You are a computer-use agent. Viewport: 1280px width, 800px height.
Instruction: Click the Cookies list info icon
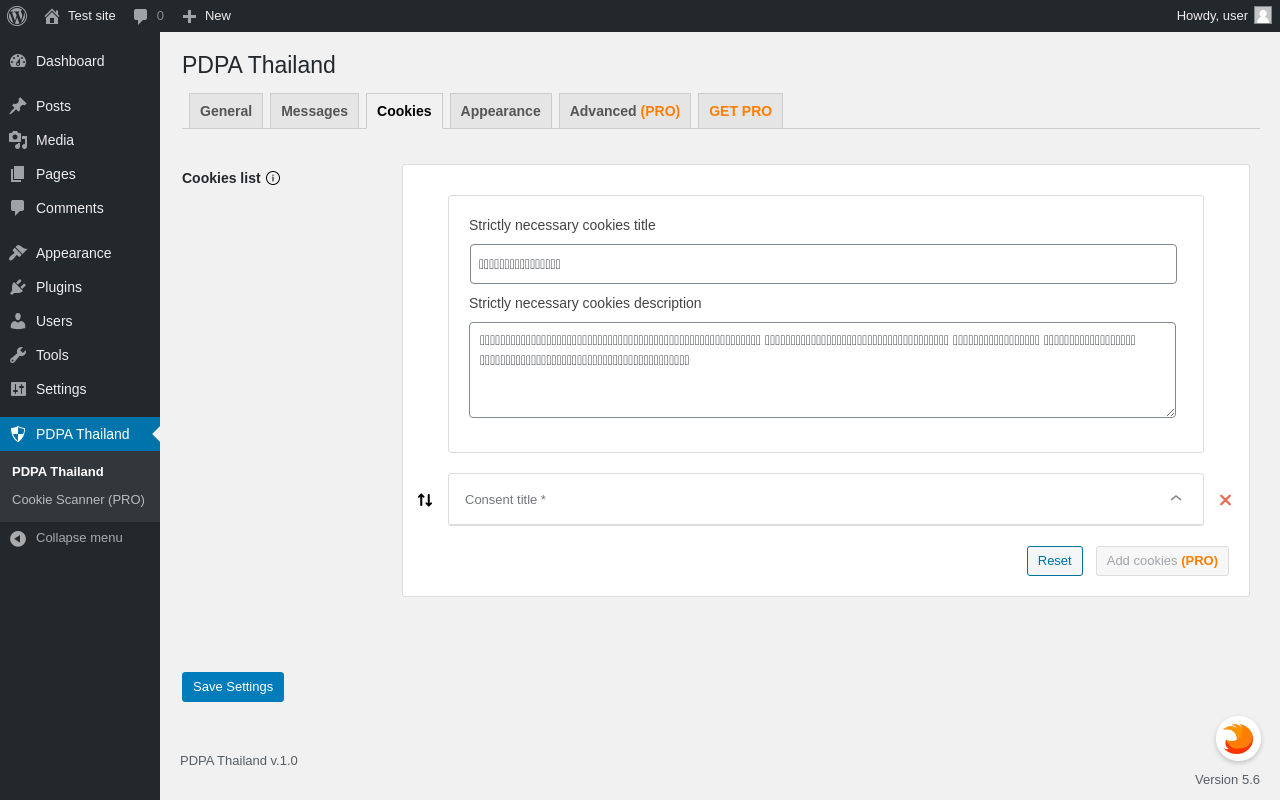pos(273,178)
